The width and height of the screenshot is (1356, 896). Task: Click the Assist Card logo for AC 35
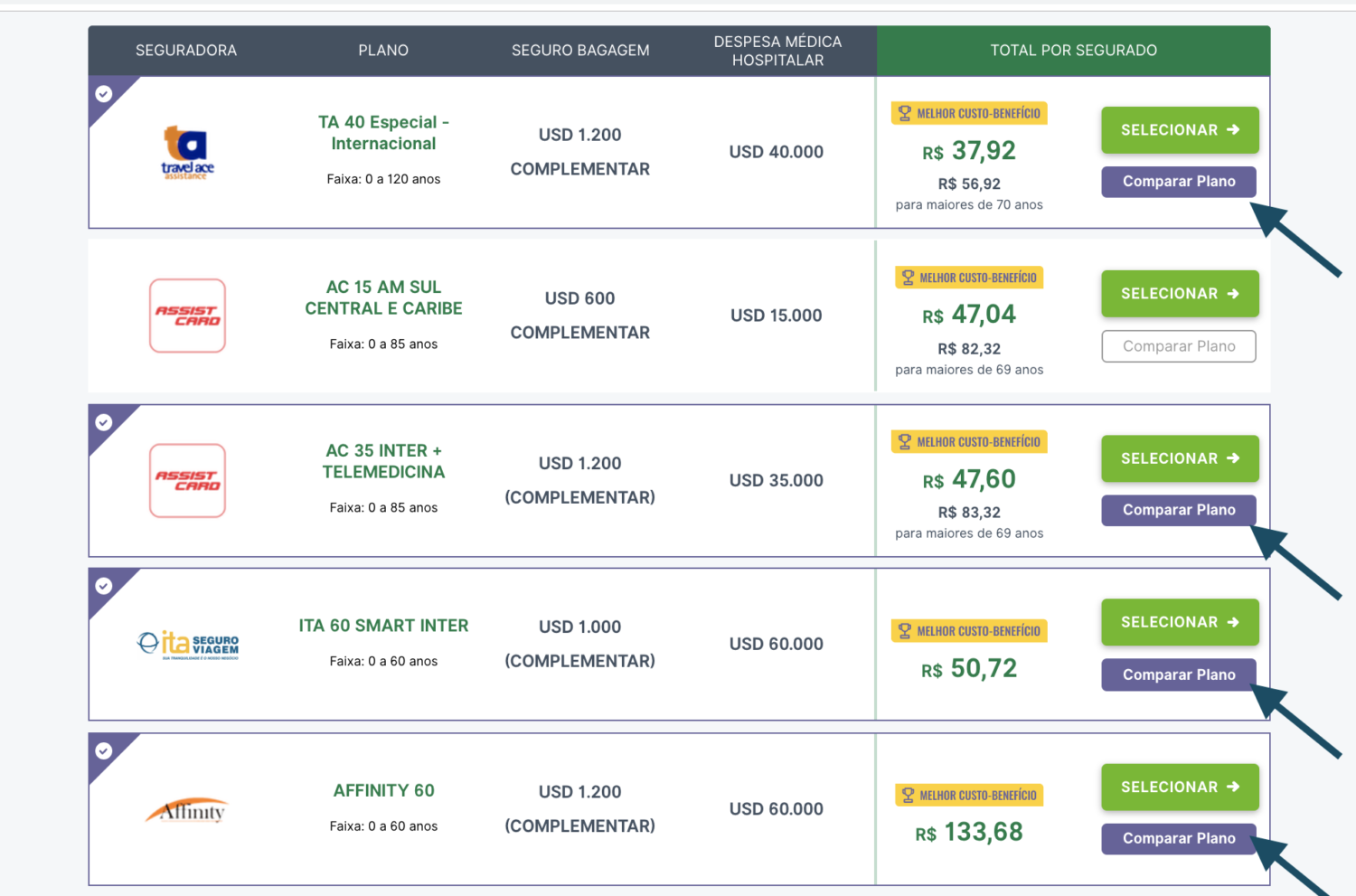click(x=187, y=480)
